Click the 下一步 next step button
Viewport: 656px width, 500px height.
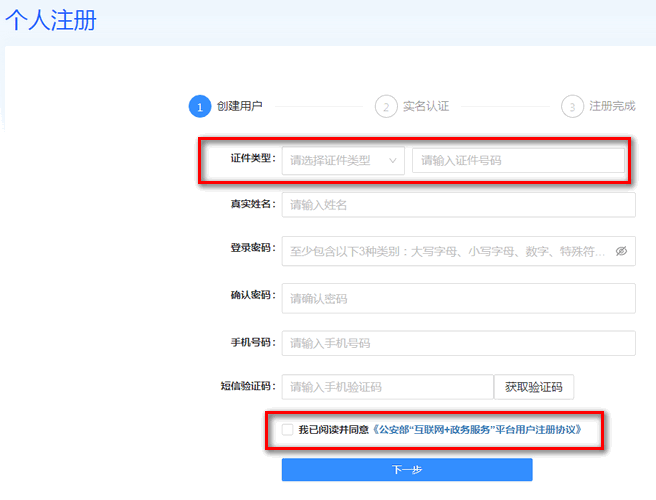click(x=407, y=469)
